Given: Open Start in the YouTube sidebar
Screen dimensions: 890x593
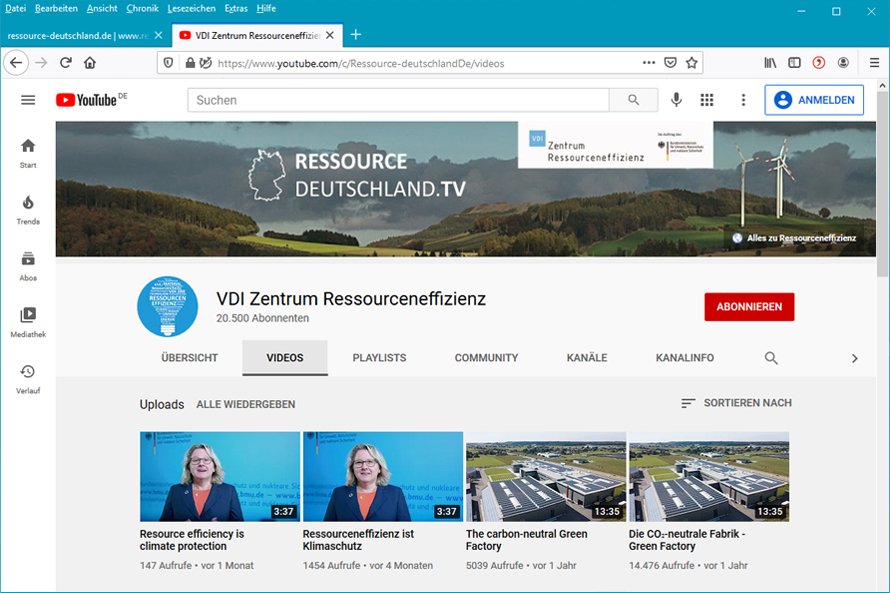Looking at the screenshot, I should pyautogui.click(x=28, y=154).
